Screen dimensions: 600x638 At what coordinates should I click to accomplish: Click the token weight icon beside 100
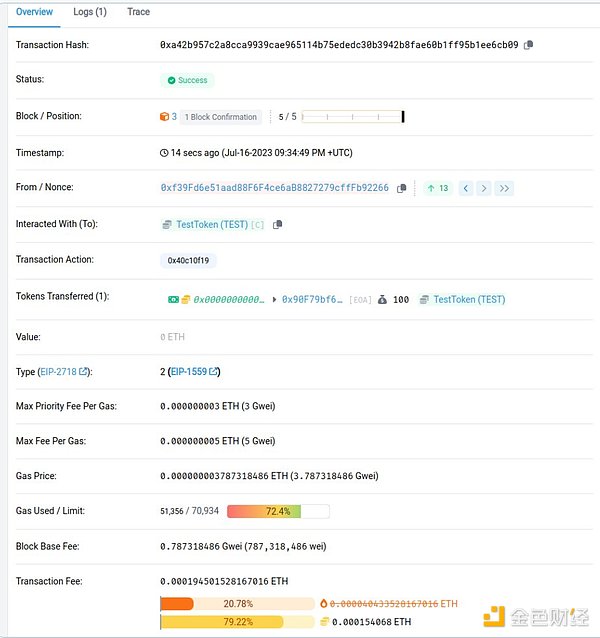tap(382, 300)
